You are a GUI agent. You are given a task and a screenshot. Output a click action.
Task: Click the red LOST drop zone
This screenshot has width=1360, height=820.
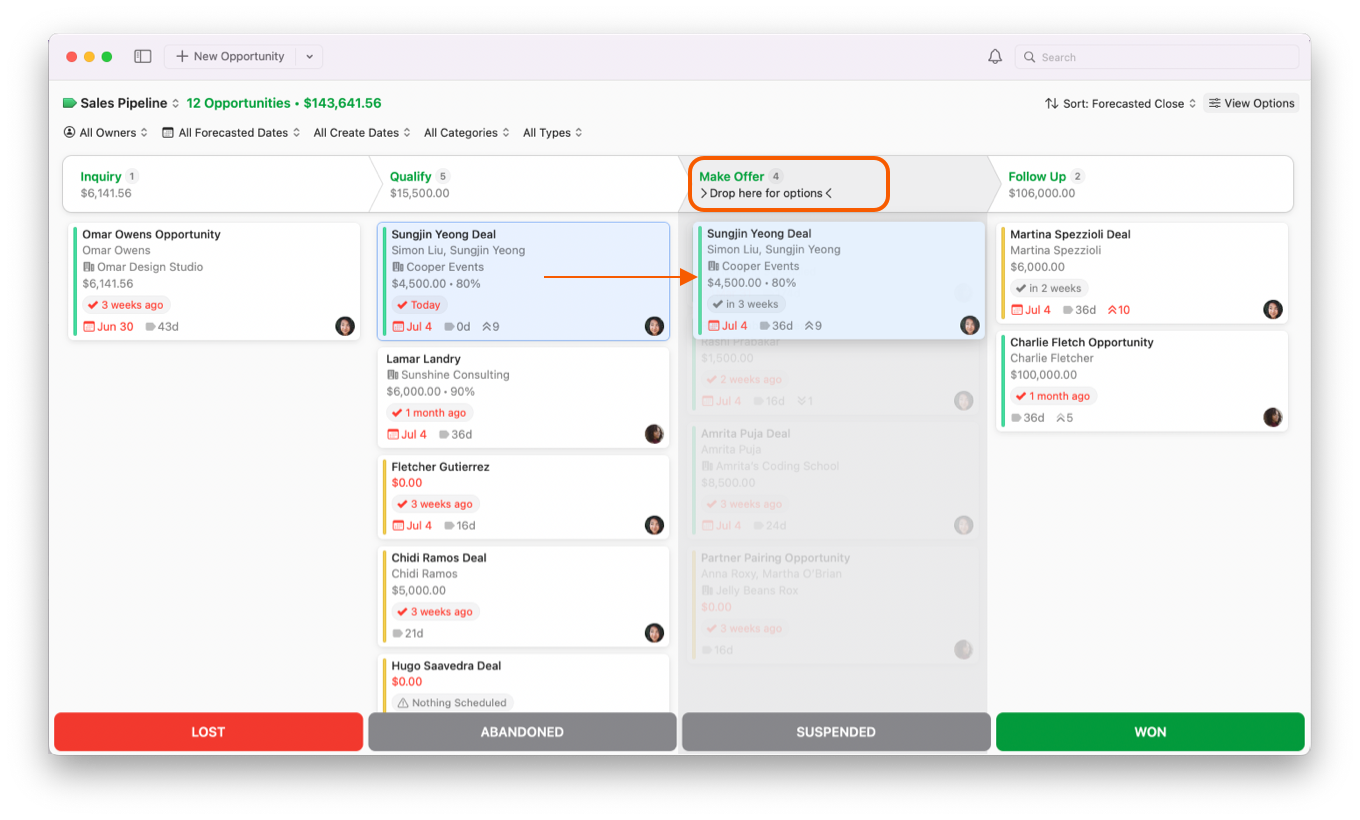(x=208, y=732)
